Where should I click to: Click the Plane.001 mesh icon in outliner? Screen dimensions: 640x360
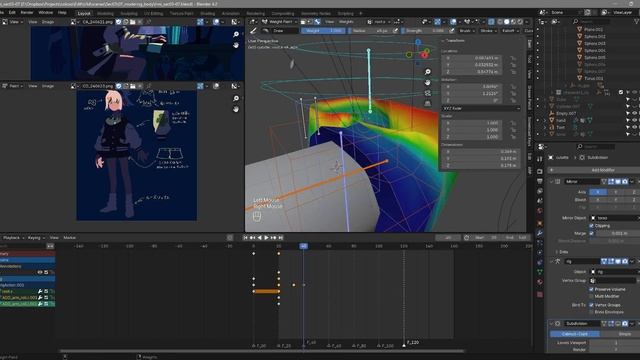tap(579, 29)
